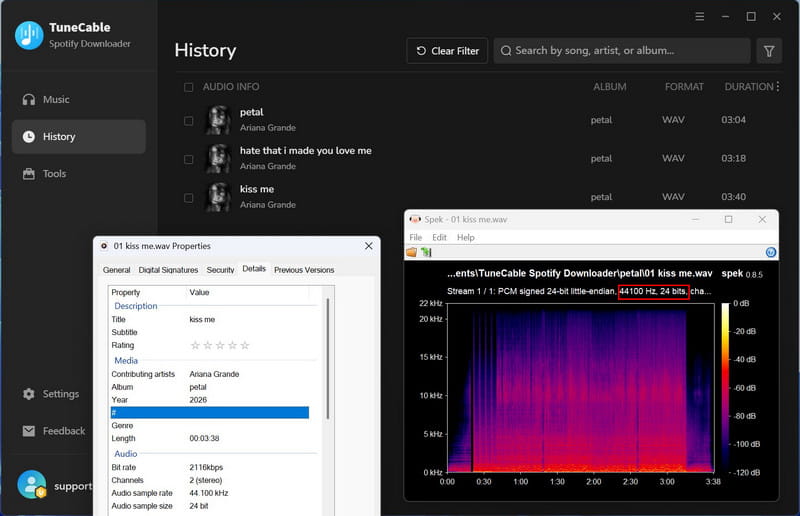Image resolution: width=800 pixels, height=516 pixels.
Task: Click the help icon in Spek toolbar
Action: click(x=770, y=252)
